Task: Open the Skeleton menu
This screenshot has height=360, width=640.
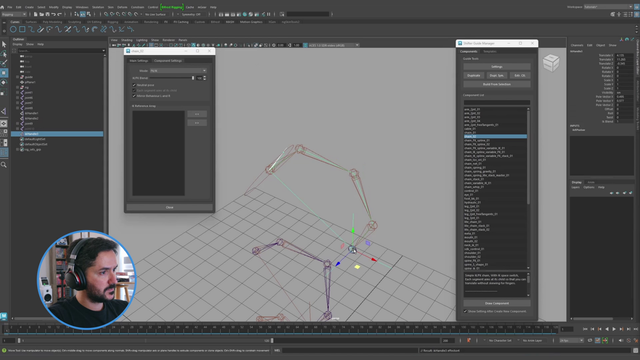Action: pos(98,7)
